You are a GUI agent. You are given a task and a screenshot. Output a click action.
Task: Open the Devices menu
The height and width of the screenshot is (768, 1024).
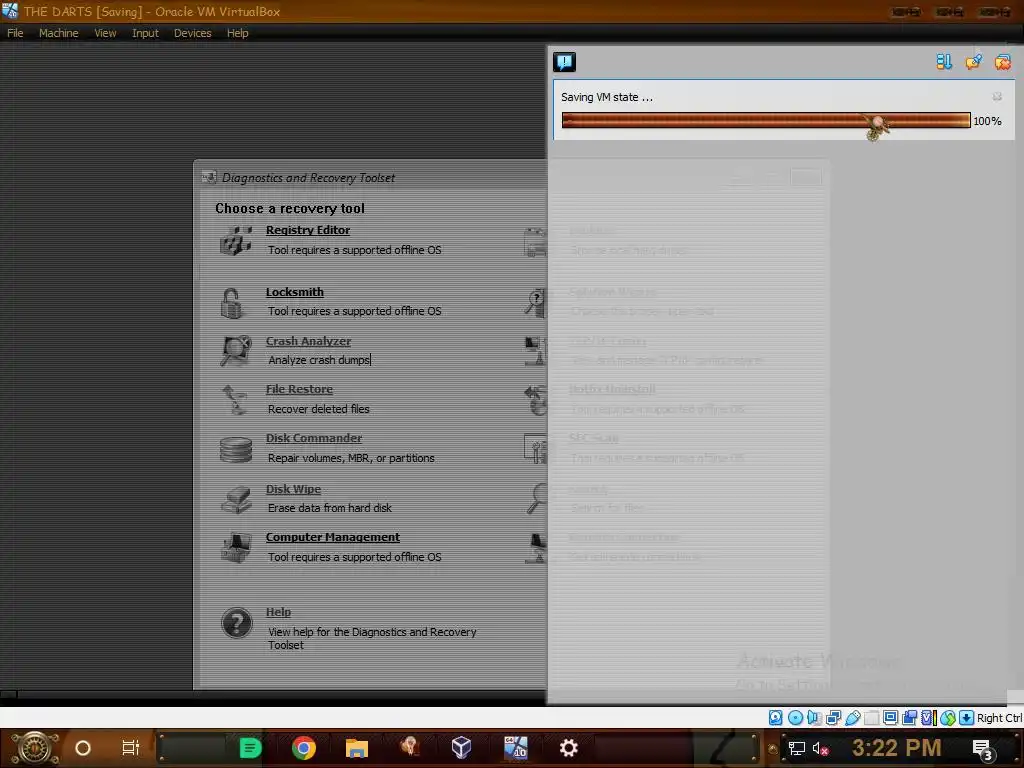tap(192, 33)
